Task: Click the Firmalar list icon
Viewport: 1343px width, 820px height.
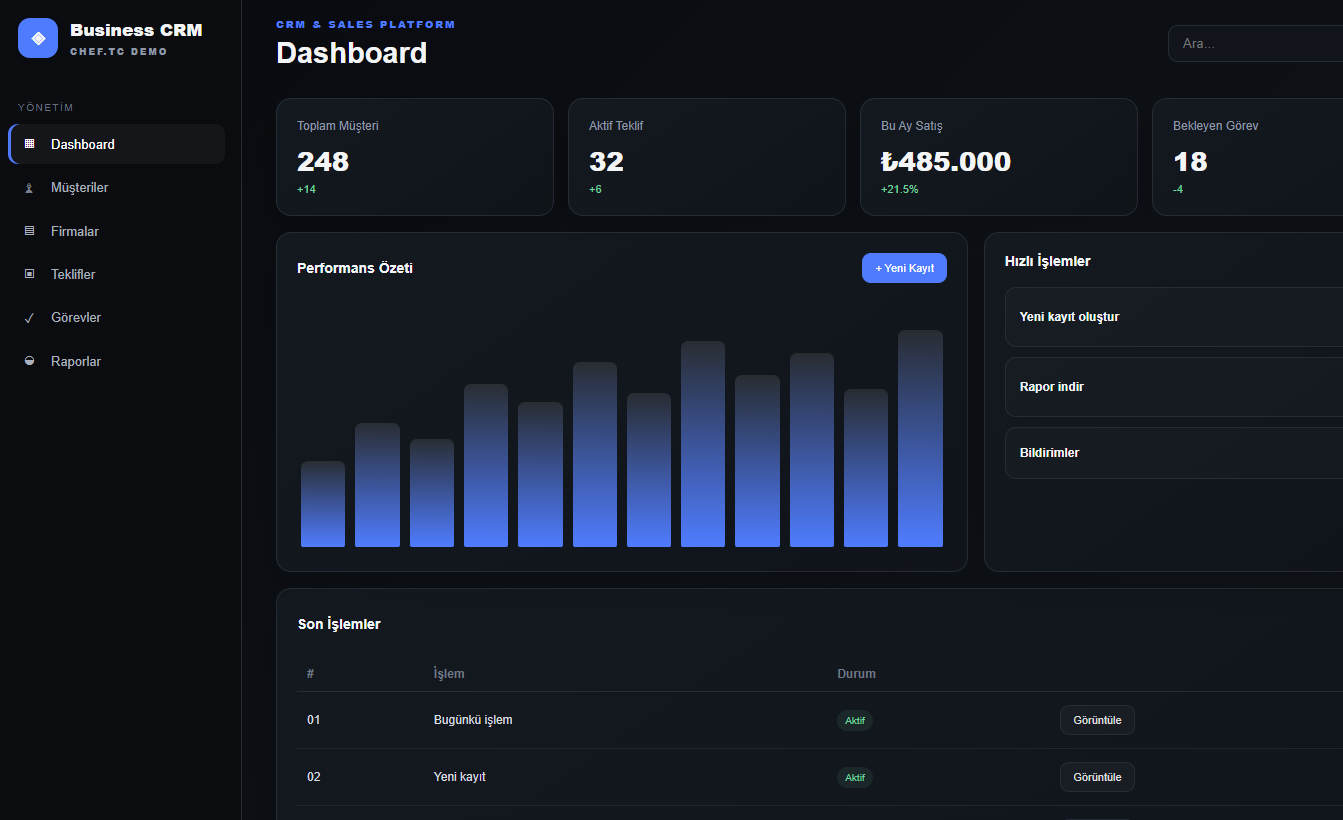Action: (30, 231)
